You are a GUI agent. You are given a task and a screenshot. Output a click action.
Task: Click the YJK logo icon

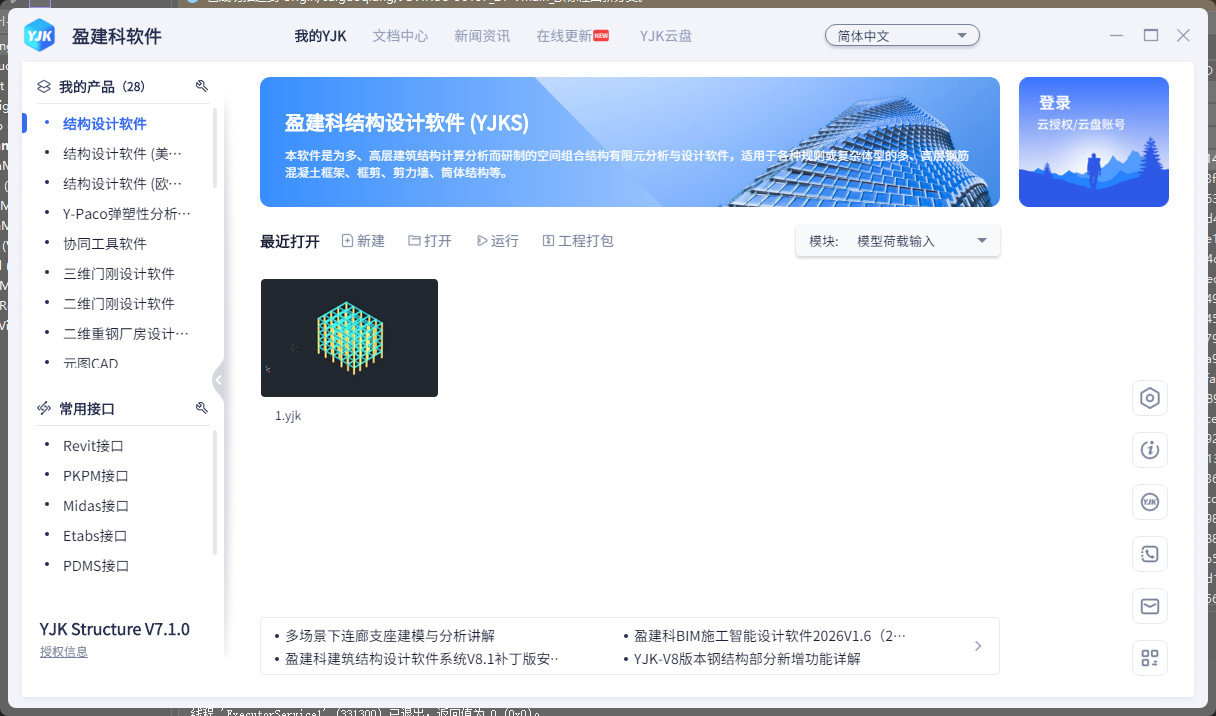[x=40, y=35]
